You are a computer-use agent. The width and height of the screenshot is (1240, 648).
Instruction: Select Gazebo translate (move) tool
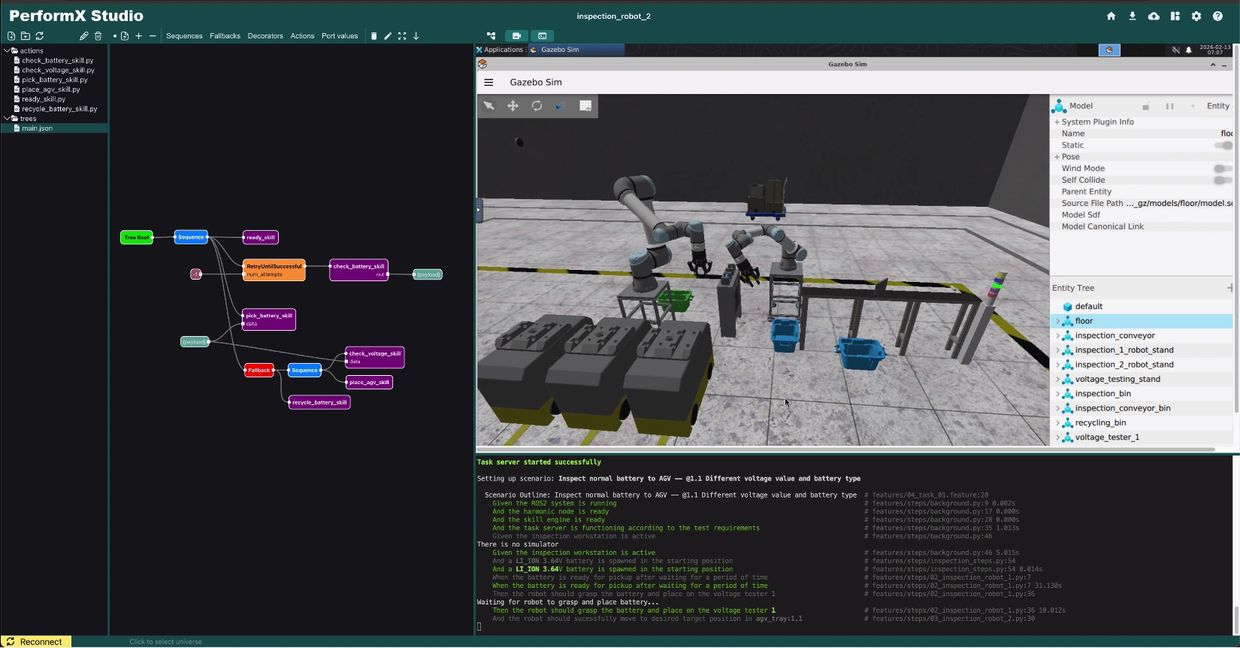513,106
